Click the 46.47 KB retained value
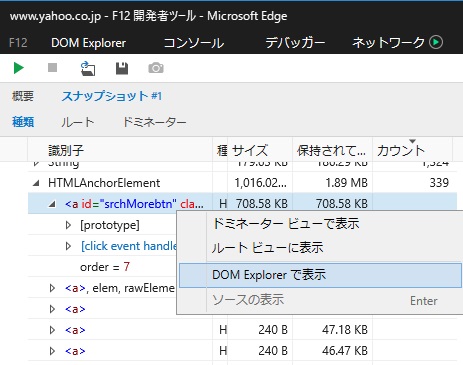Viewport: 463px width, 365px height. [x=345, y=351]
